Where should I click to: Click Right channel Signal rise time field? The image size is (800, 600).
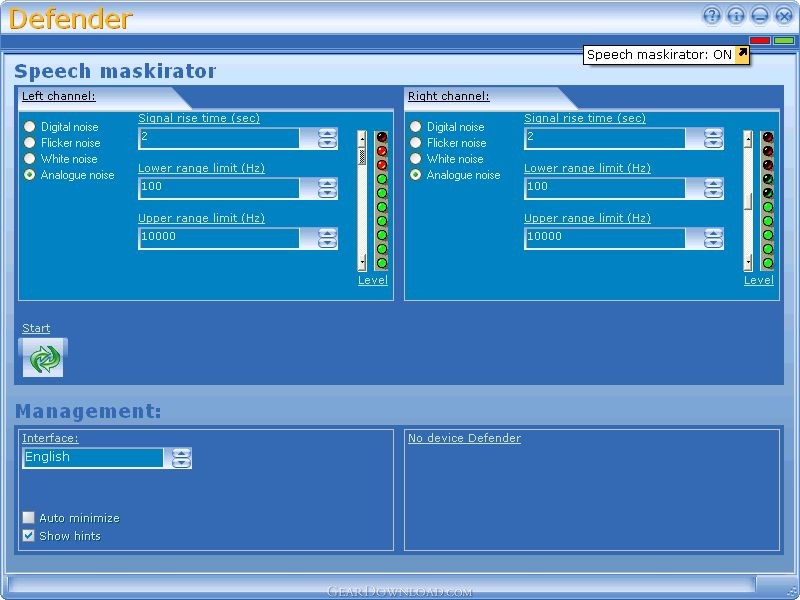click(x=605, y=138)
